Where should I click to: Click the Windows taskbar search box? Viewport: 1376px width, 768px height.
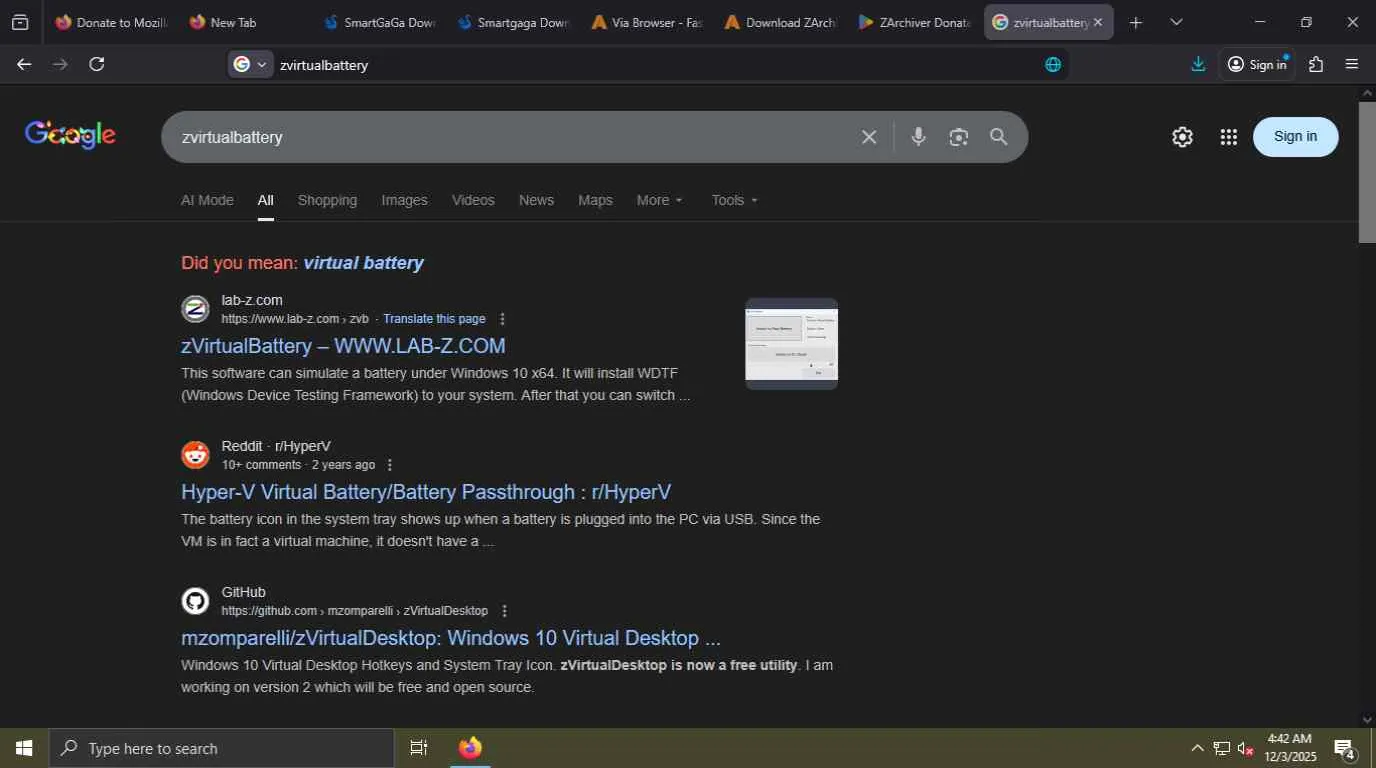tap(221, 748)
